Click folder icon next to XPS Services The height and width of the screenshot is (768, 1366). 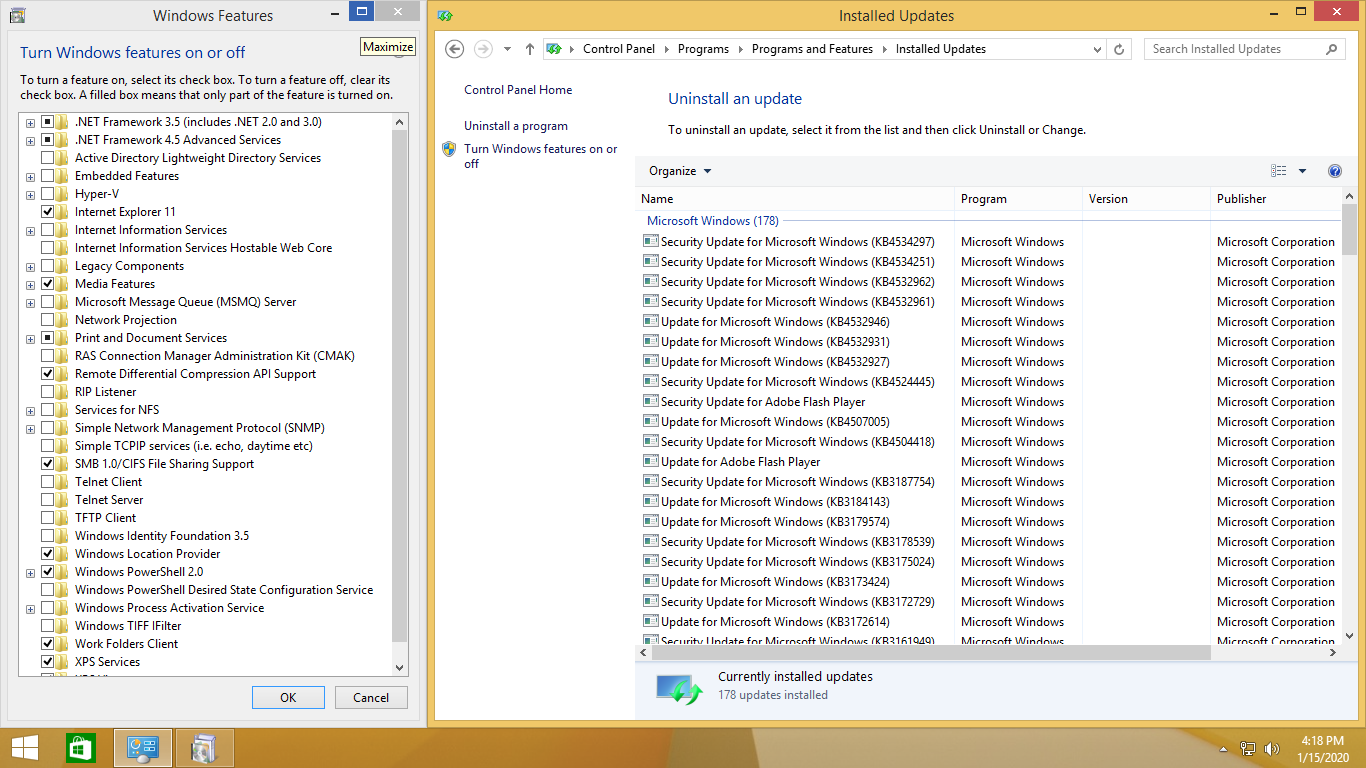point(63,662)
